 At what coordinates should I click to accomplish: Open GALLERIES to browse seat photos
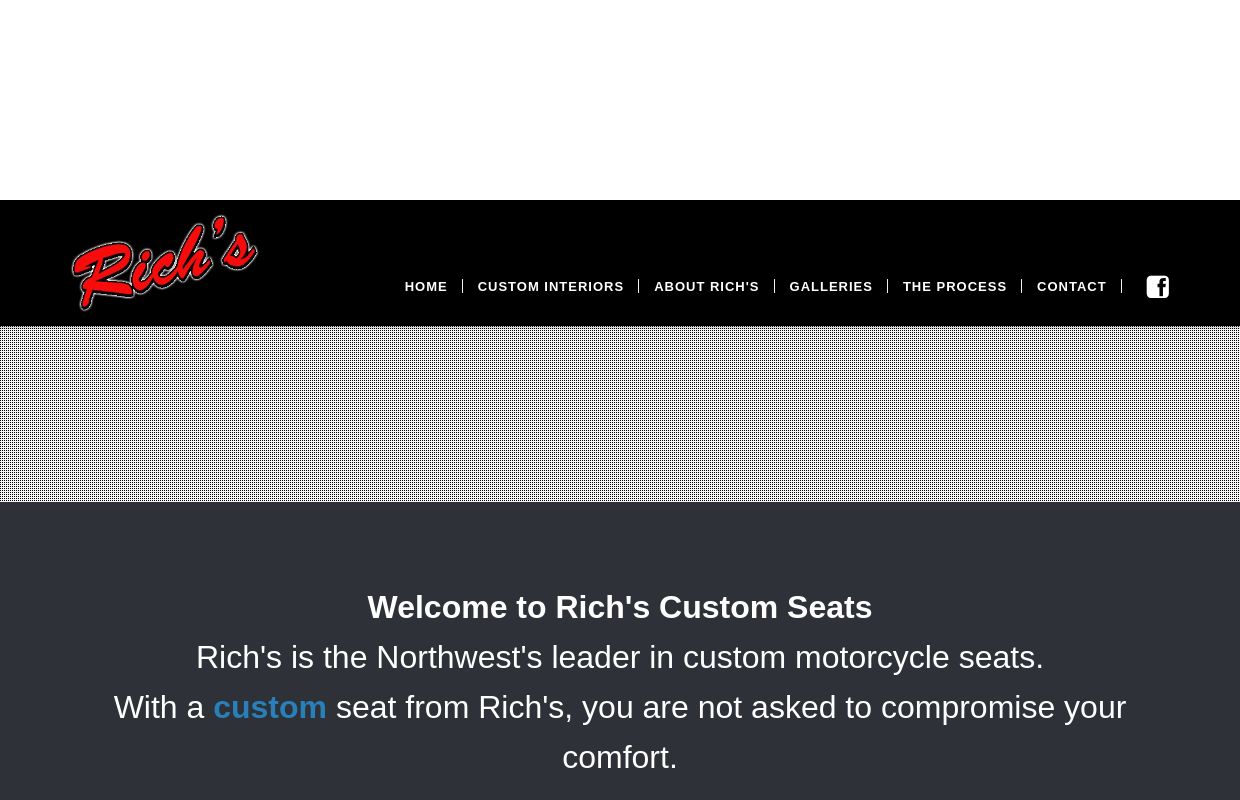point(830,286)
